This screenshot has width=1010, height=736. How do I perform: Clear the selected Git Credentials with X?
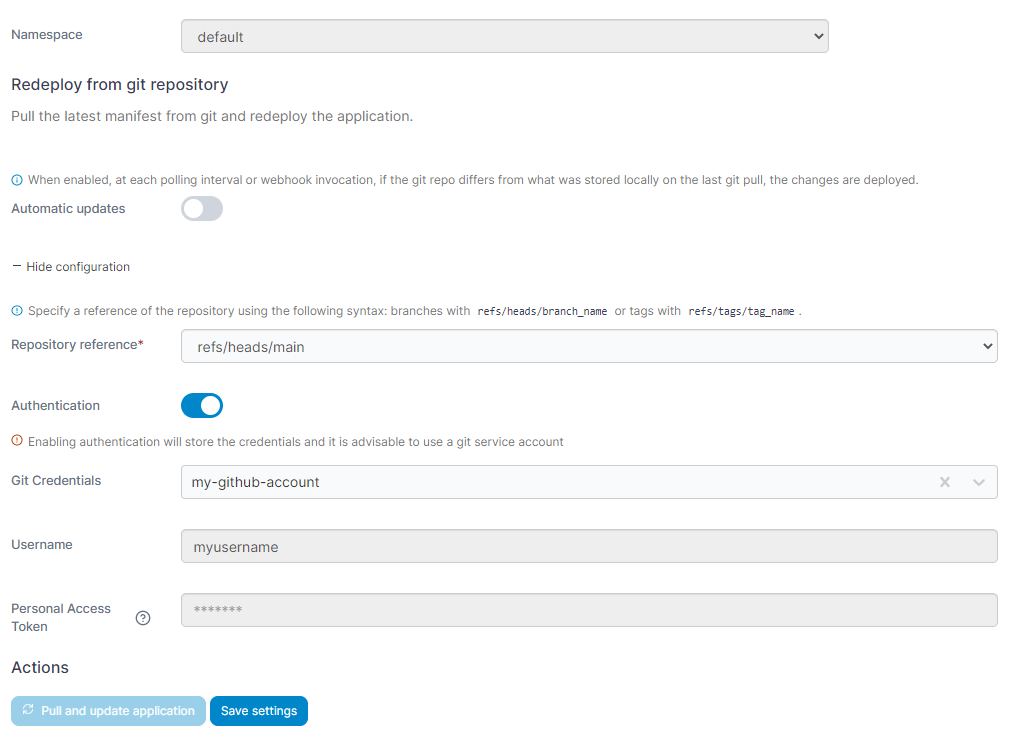[x=945, y=482]
